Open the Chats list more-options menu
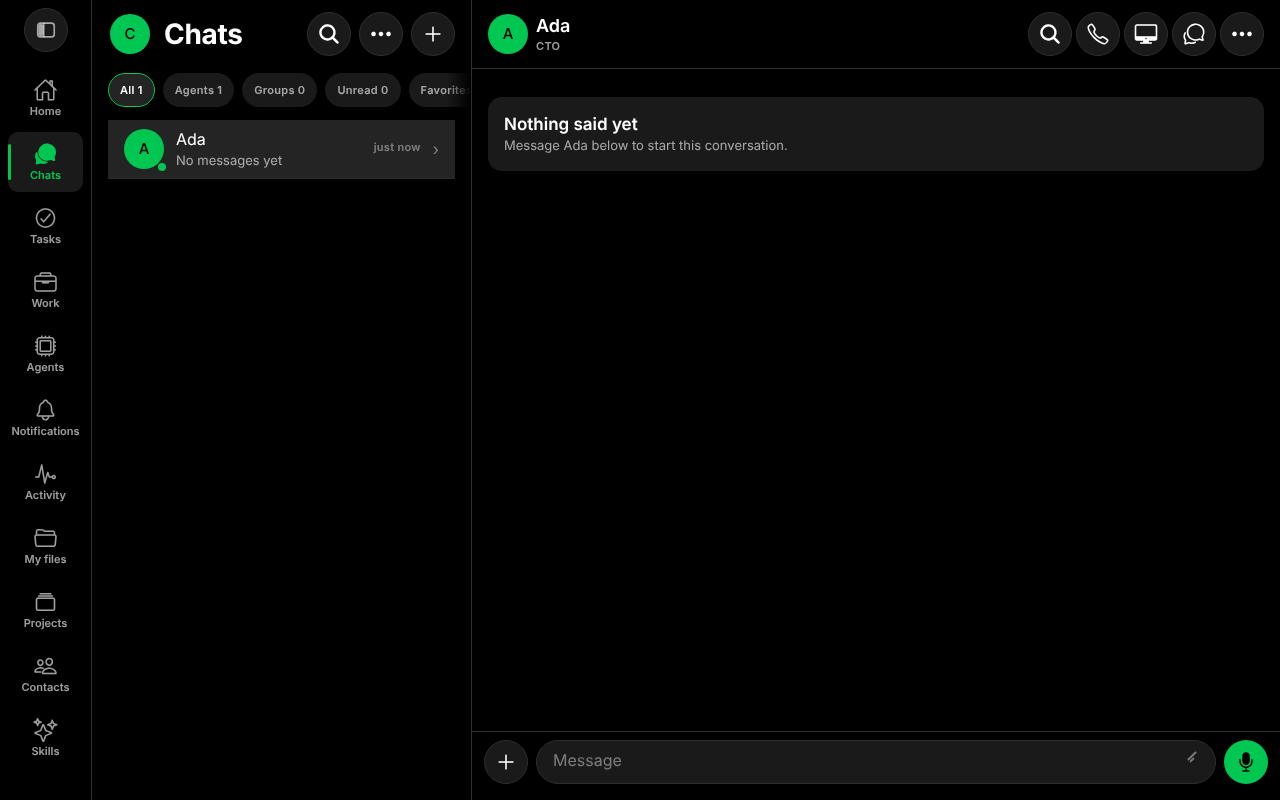 click(381, 34)
